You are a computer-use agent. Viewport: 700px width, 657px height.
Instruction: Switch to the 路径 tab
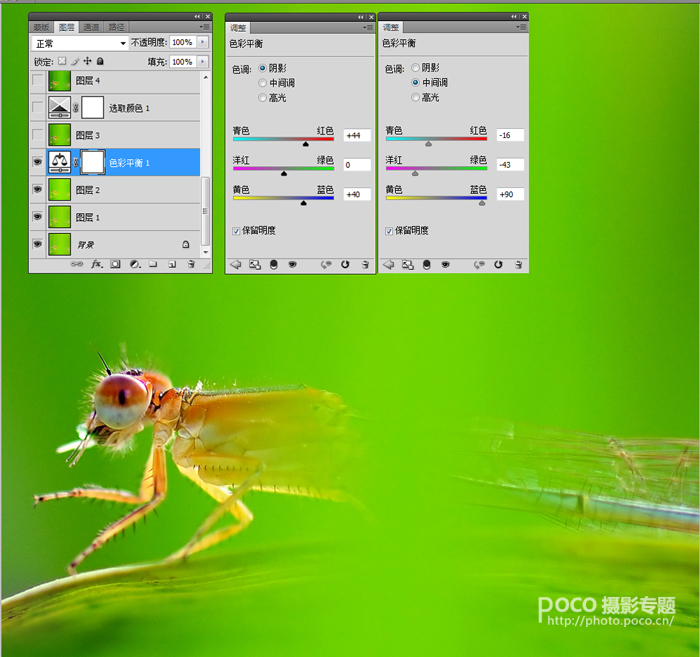pos(117,27)
